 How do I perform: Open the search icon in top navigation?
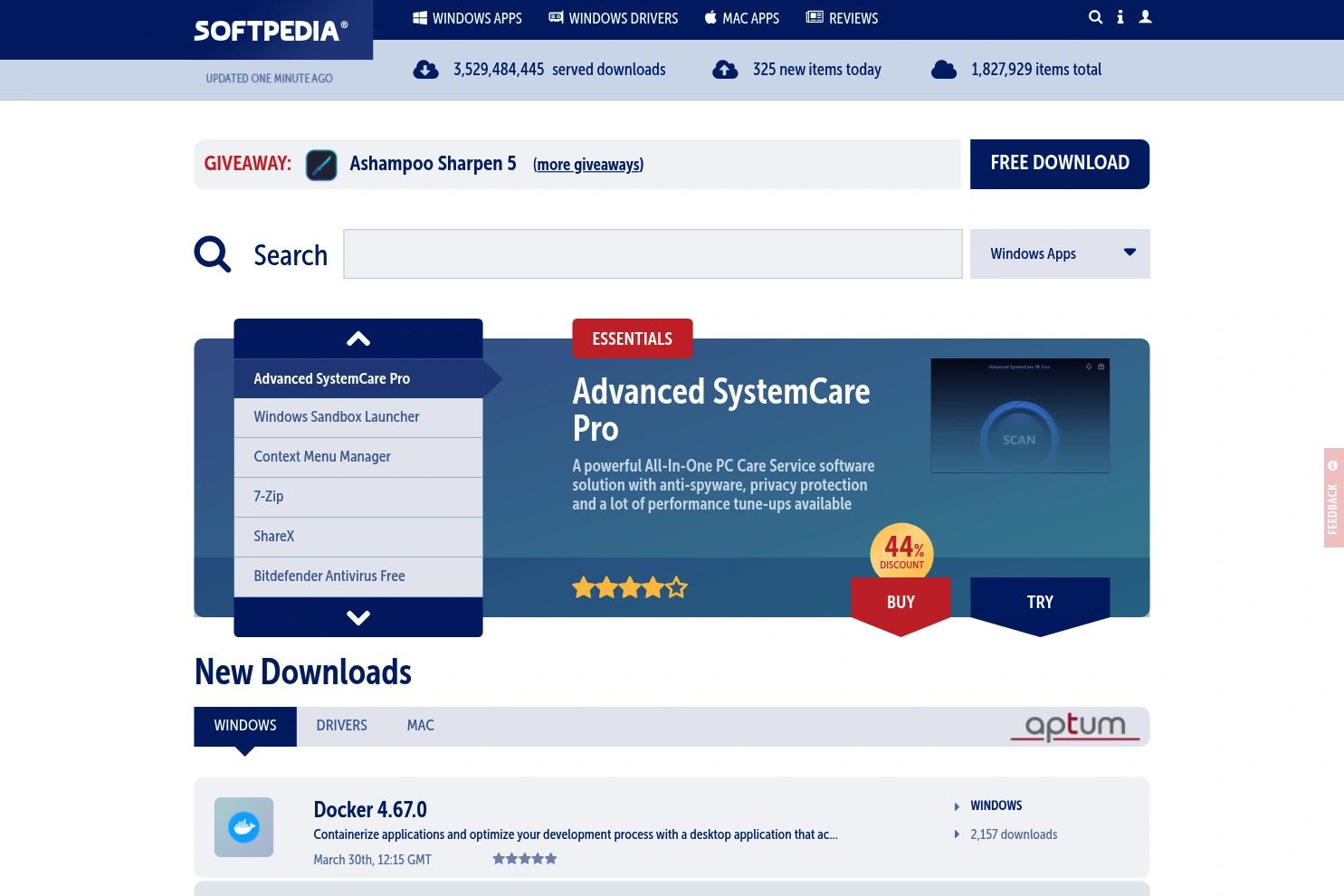tap(1095, 17)
